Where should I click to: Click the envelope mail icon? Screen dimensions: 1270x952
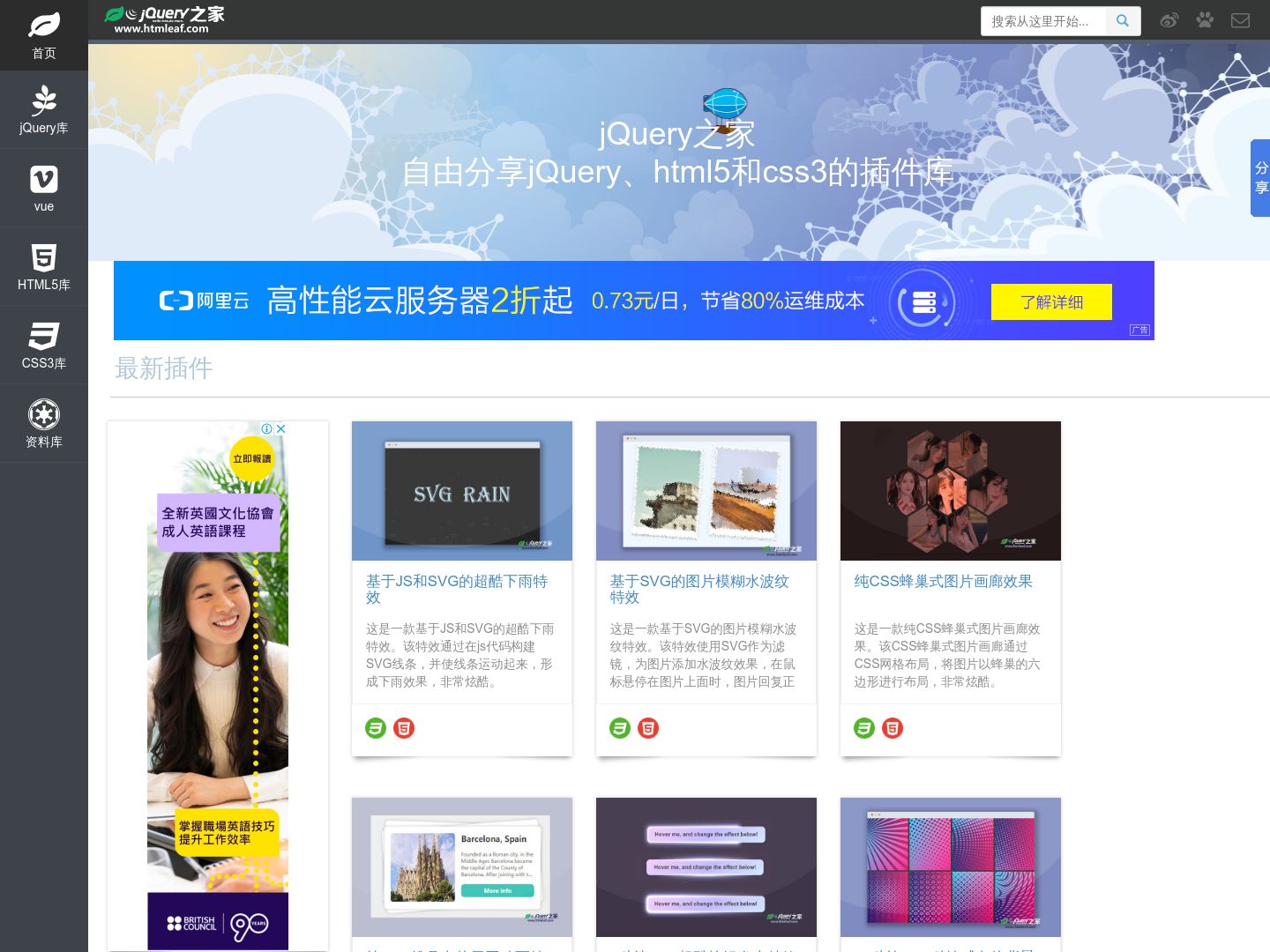click(x=1241, y=20)
